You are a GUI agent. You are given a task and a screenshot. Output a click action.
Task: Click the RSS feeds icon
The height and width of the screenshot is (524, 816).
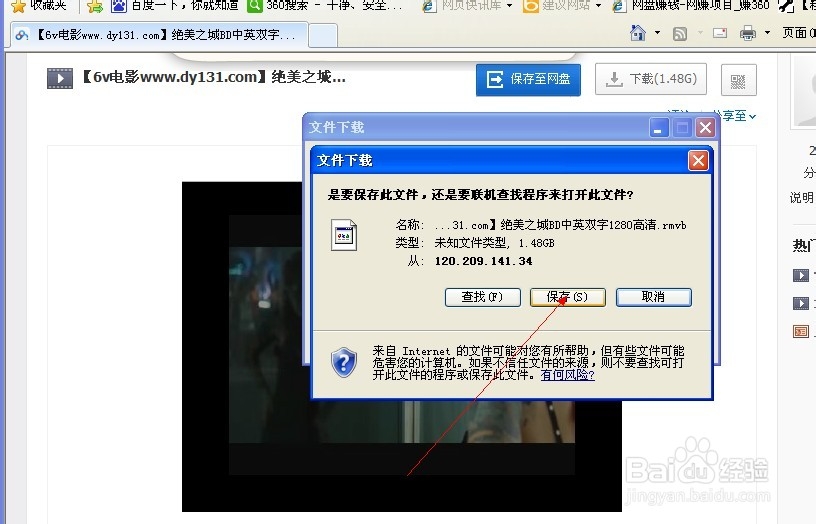tap(680, 34)
